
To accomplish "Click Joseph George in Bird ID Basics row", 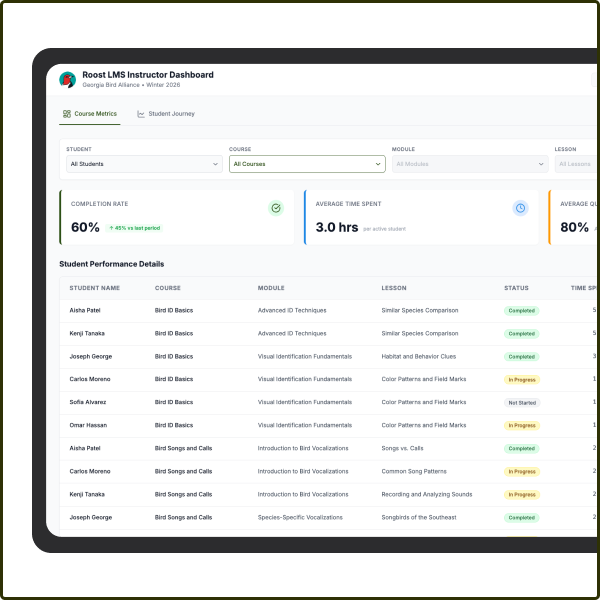I will pyautogui.click(x=91, y=356).
